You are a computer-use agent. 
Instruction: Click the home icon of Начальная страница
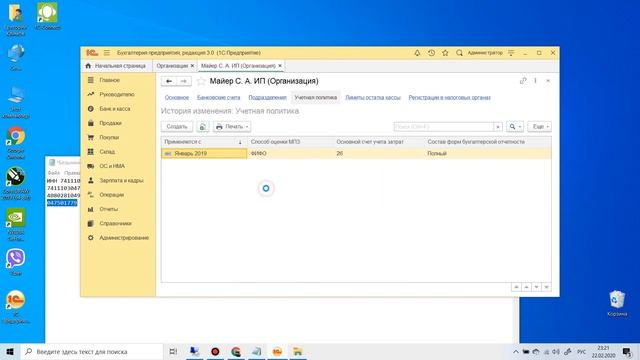click(88, 66)
